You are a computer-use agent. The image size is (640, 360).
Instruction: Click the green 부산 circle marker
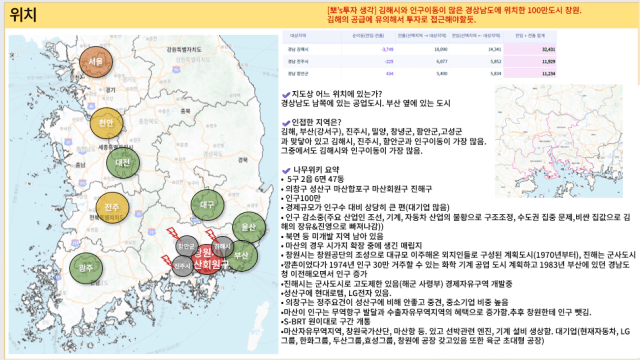tap(242, 256)
